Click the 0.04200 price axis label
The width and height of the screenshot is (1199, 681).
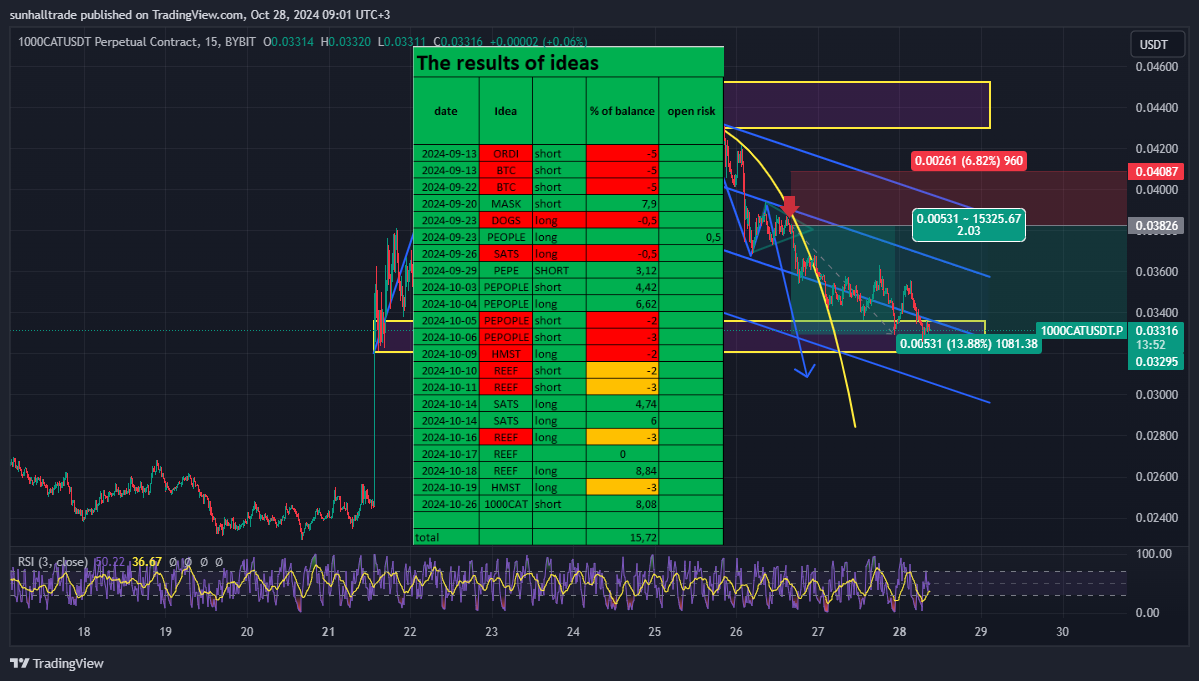[x=1156, y=149]
